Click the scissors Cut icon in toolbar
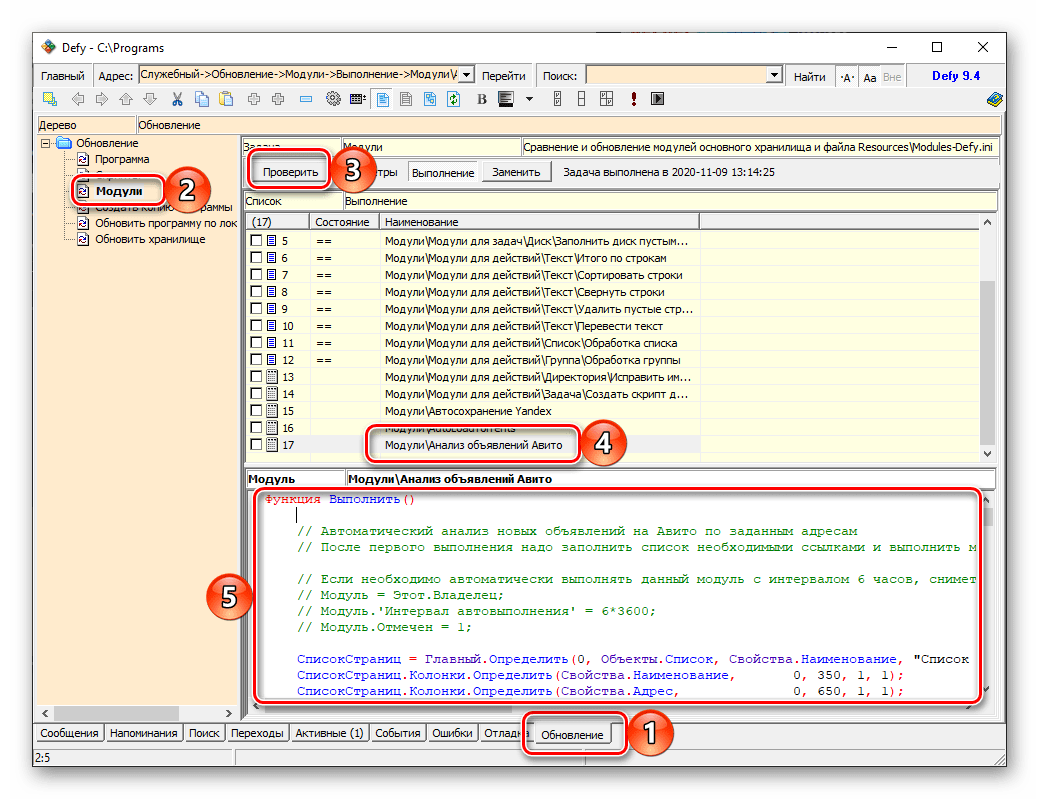The height and width of the screenshot is (799, 1039). [177, 99]
